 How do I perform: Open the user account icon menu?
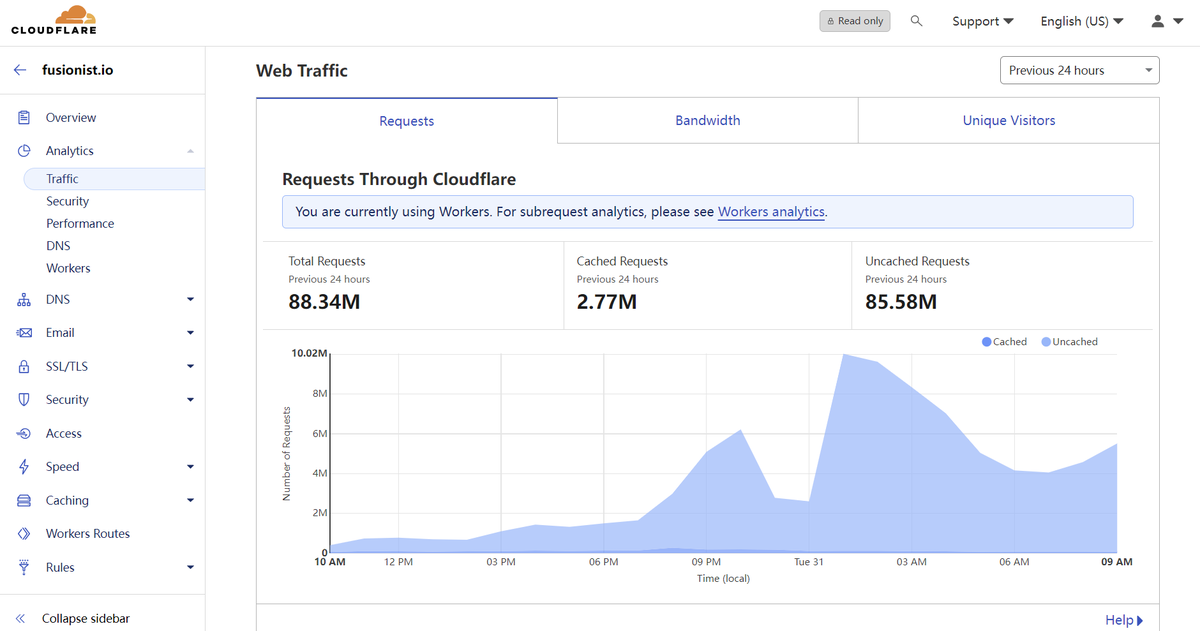1165,21
